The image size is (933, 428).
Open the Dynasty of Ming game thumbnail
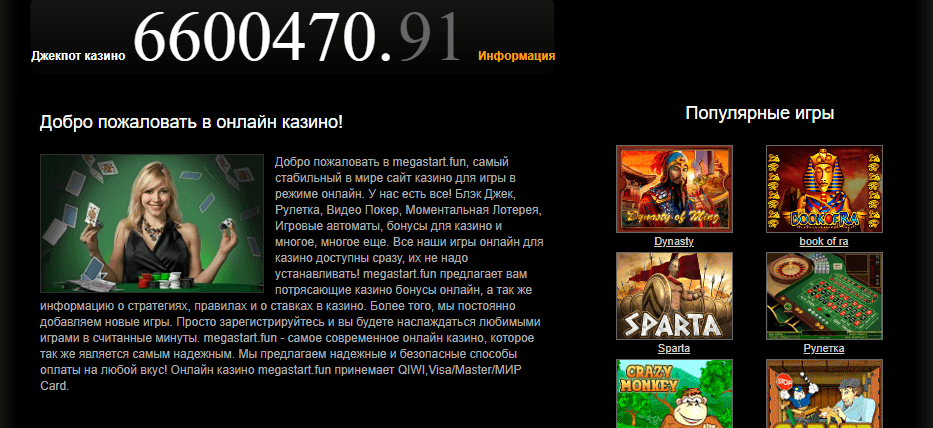674,189
